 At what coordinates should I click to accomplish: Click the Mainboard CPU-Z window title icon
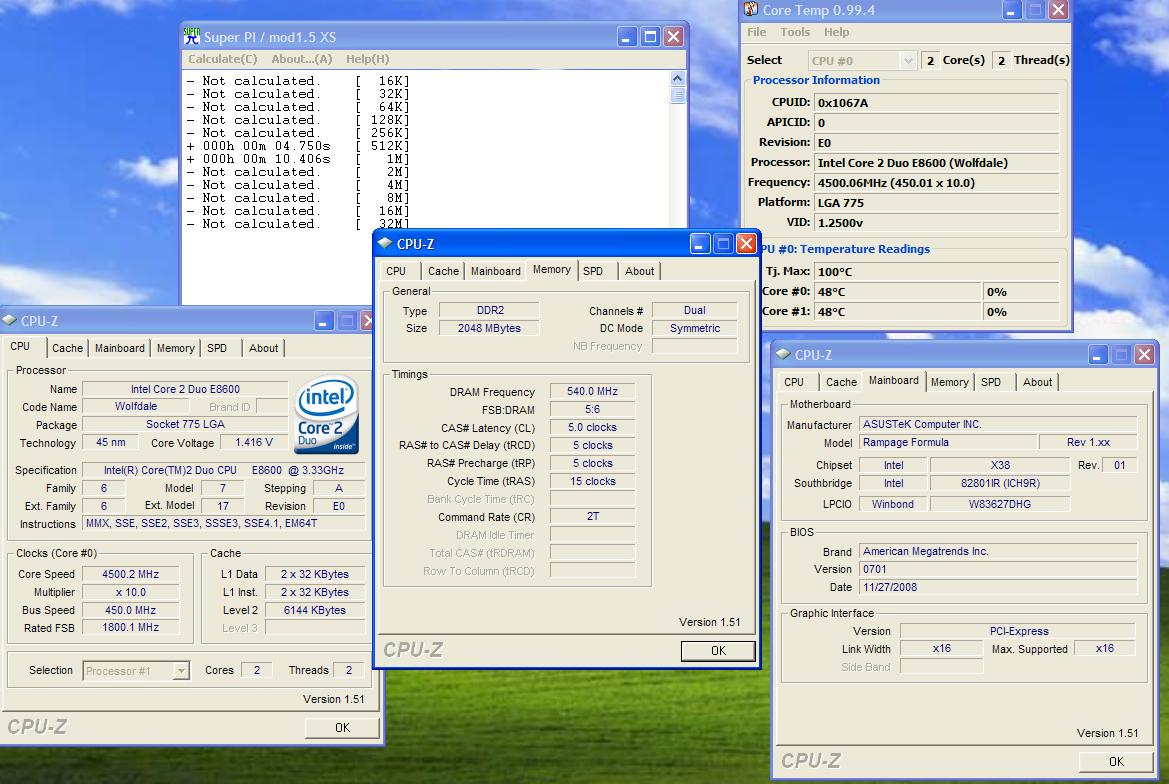point(783,355)
